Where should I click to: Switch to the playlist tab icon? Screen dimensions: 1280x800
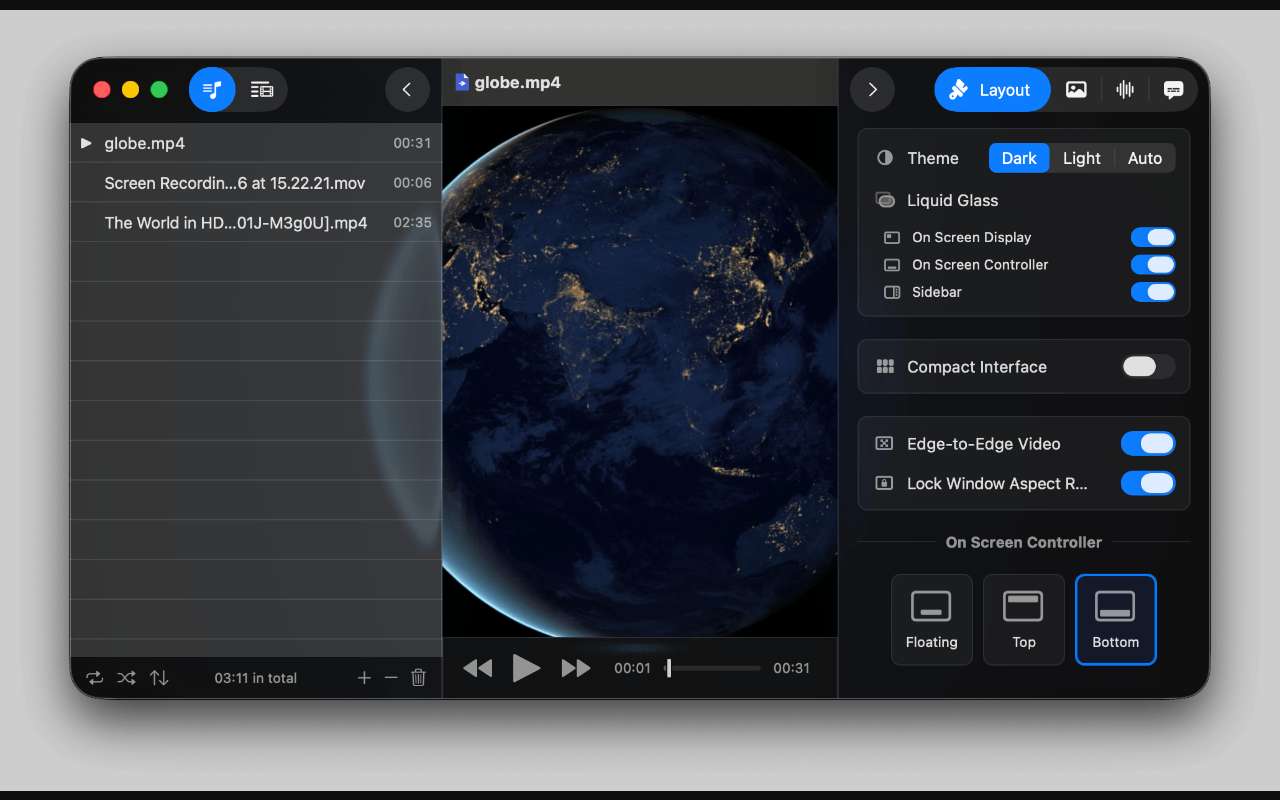pyautogui.click(x=212, y=90)
